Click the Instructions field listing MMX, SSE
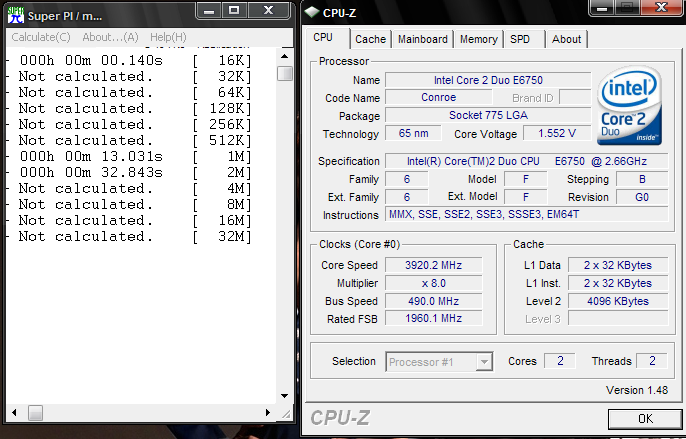This screenshot has width=686, height=439. tap(526, 214)
